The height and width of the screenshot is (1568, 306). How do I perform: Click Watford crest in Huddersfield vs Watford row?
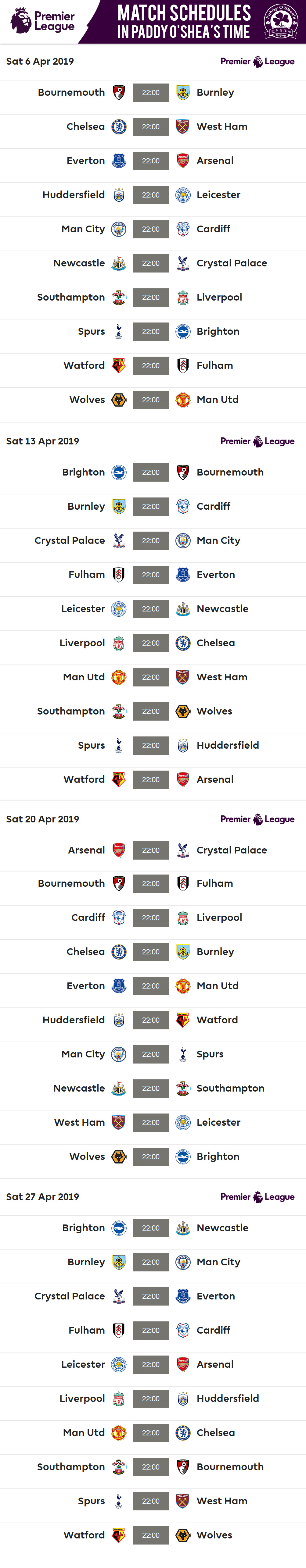click(182, 1020)
